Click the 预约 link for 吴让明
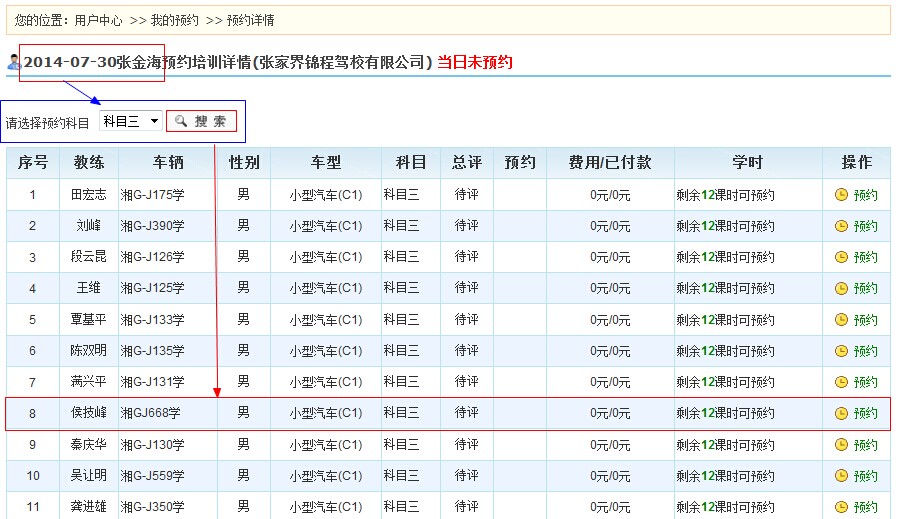Viewport: 901px width, 519px height. point(865,476)
